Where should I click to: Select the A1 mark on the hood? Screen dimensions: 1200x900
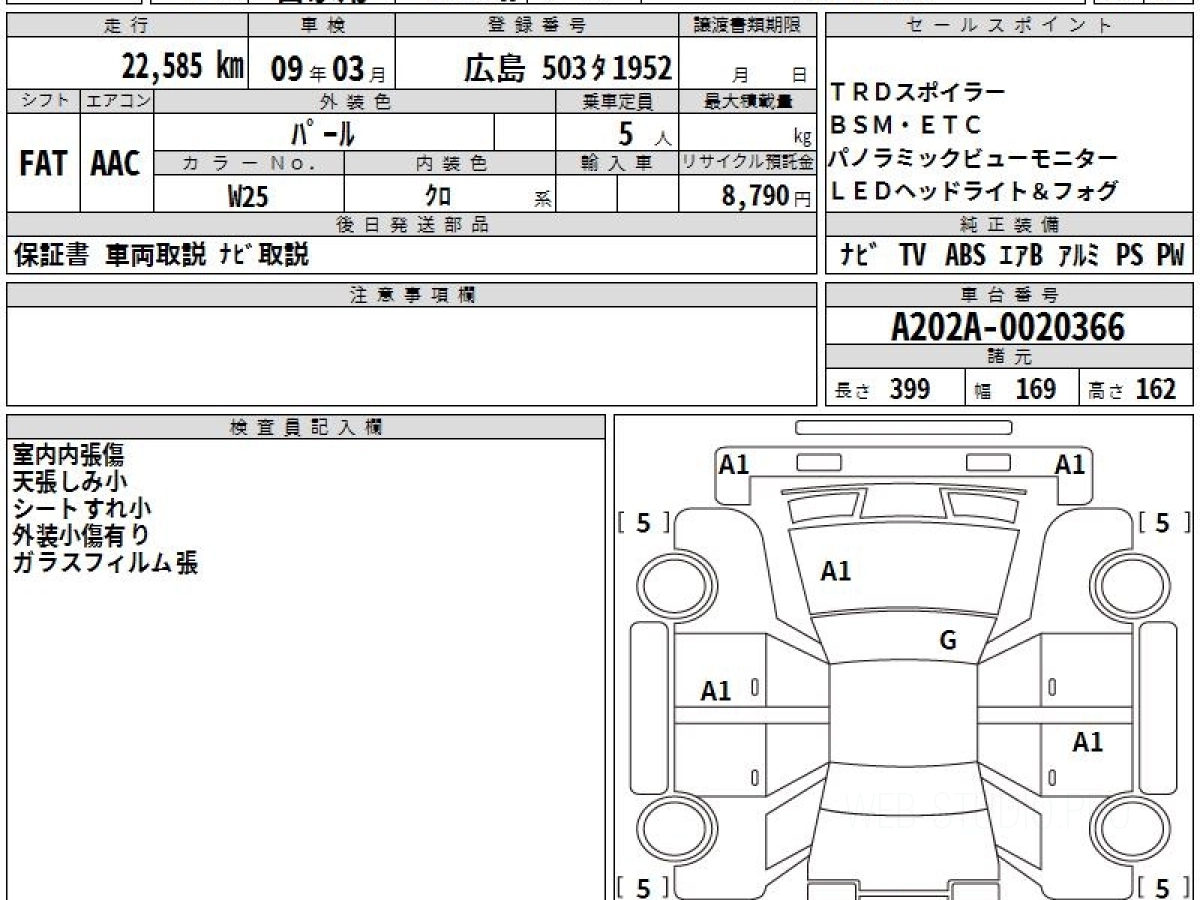(835, 571)
